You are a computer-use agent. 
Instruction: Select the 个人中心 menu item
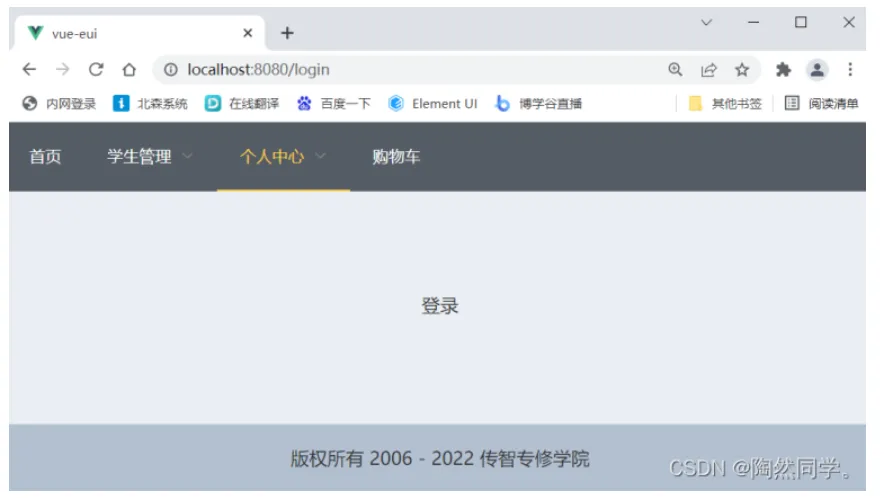[x=272, y=157]
